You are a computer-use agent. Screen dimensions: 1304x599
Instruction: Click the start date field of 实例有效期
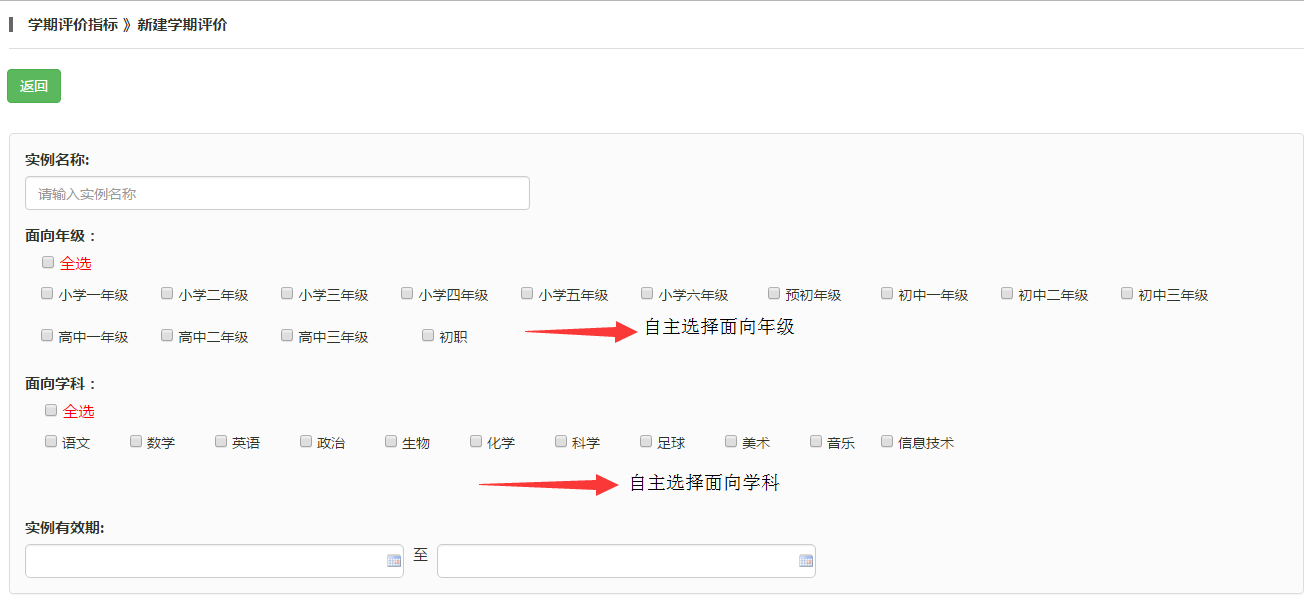(x=205, y=561)
